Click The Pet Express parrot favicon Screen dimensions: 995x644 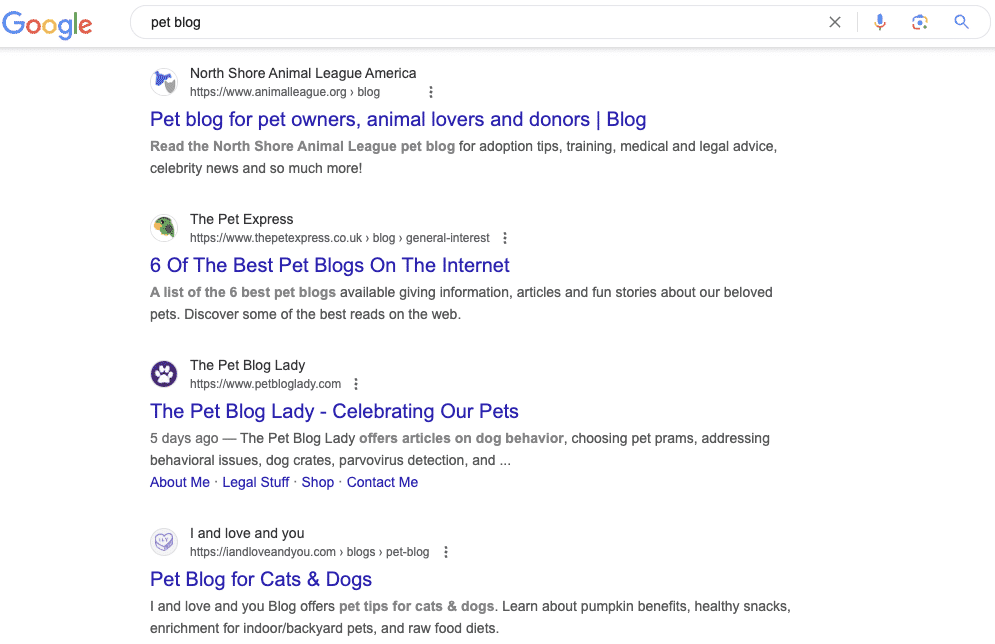(164, 228)
